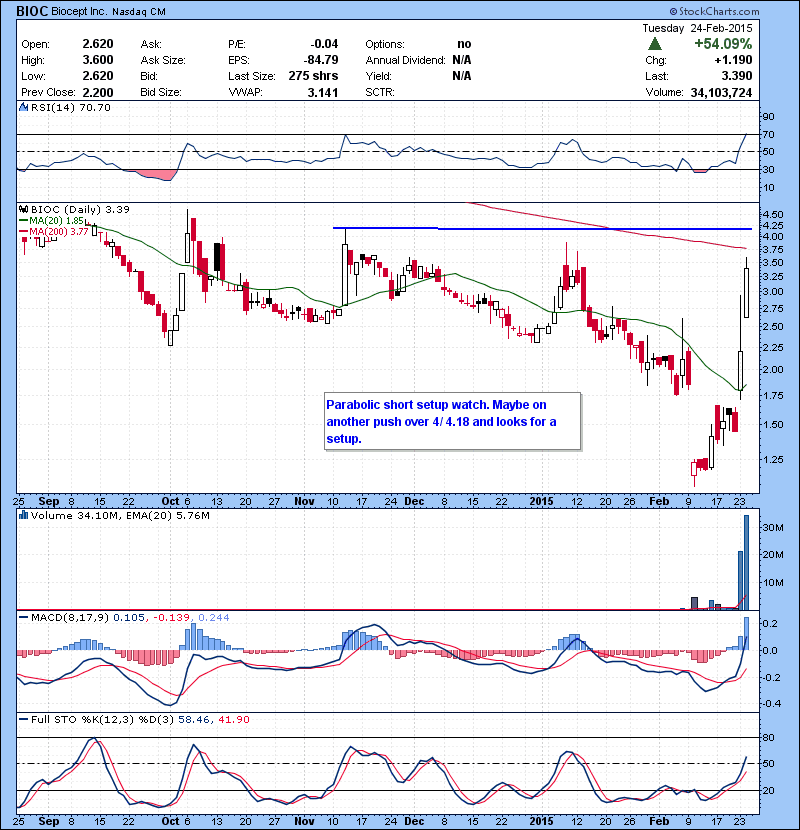Image resolution: width=800 pixels, height=830 pixels.
Task: Click the Low value 2.620
Action: click(x=98, y=76)
